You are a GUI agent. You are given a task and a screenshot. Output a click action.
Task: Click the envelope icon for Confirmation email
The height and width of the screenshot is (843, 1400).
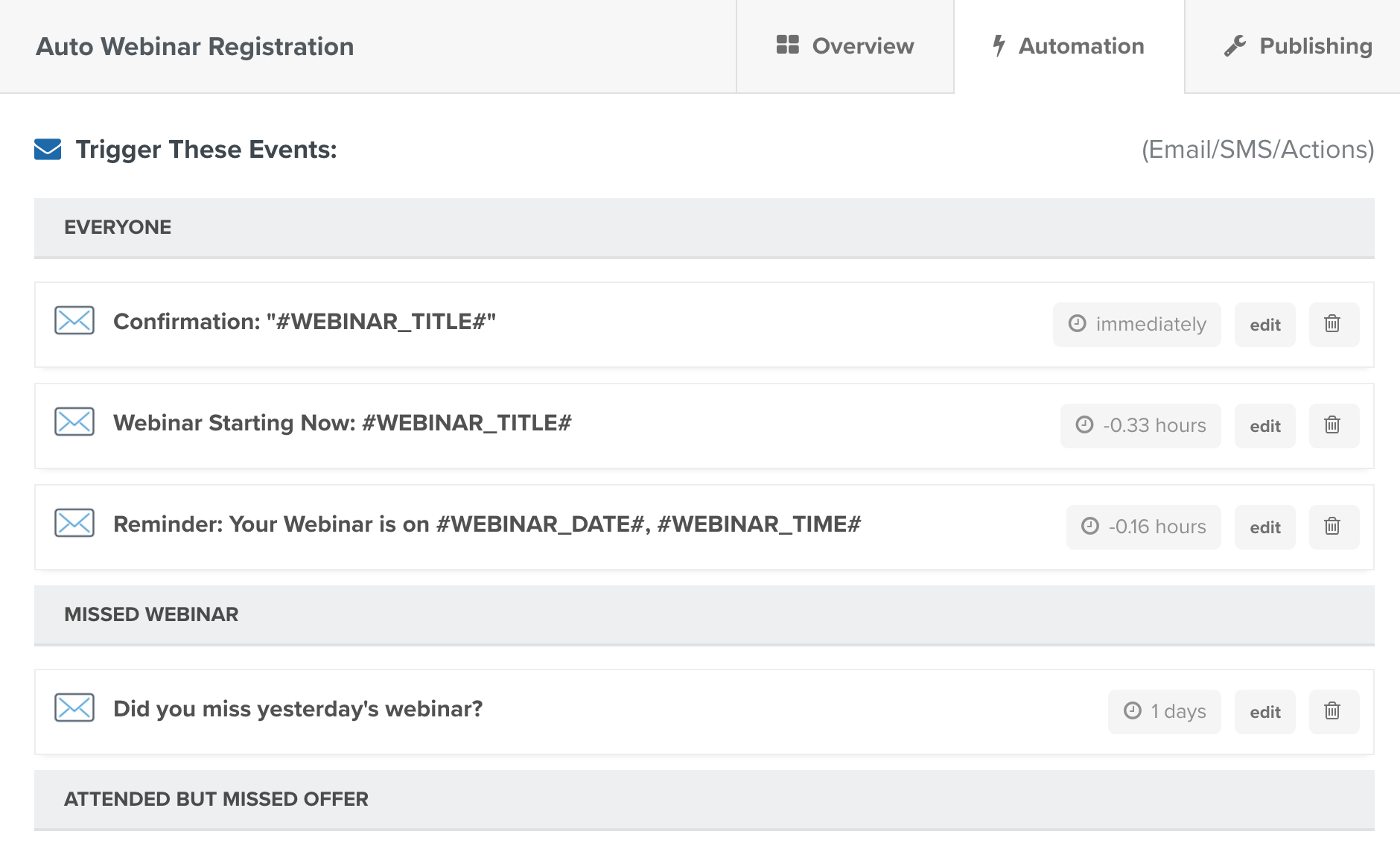click(74, 320)
